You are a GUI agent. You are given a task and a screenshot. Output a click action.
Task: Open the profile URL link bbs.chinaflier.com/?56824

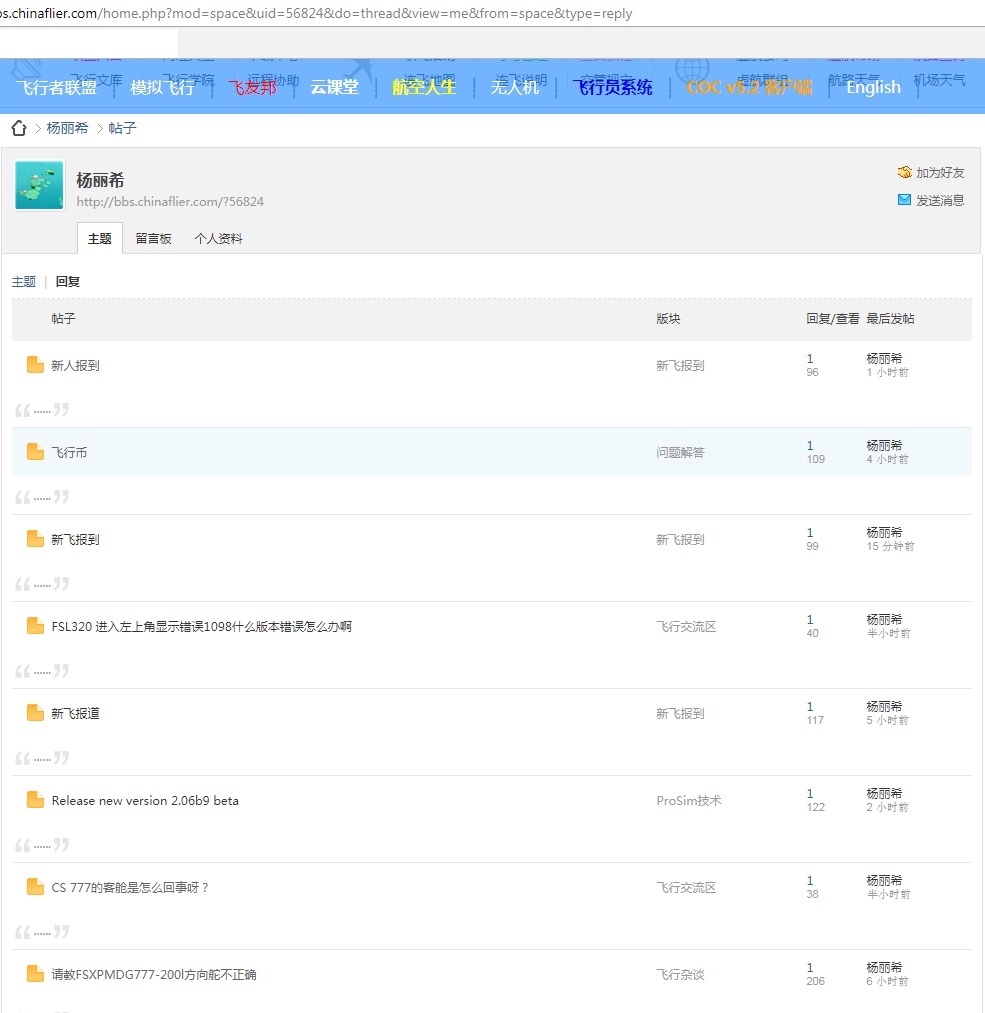pyautogui.click(x=170, y=202)
